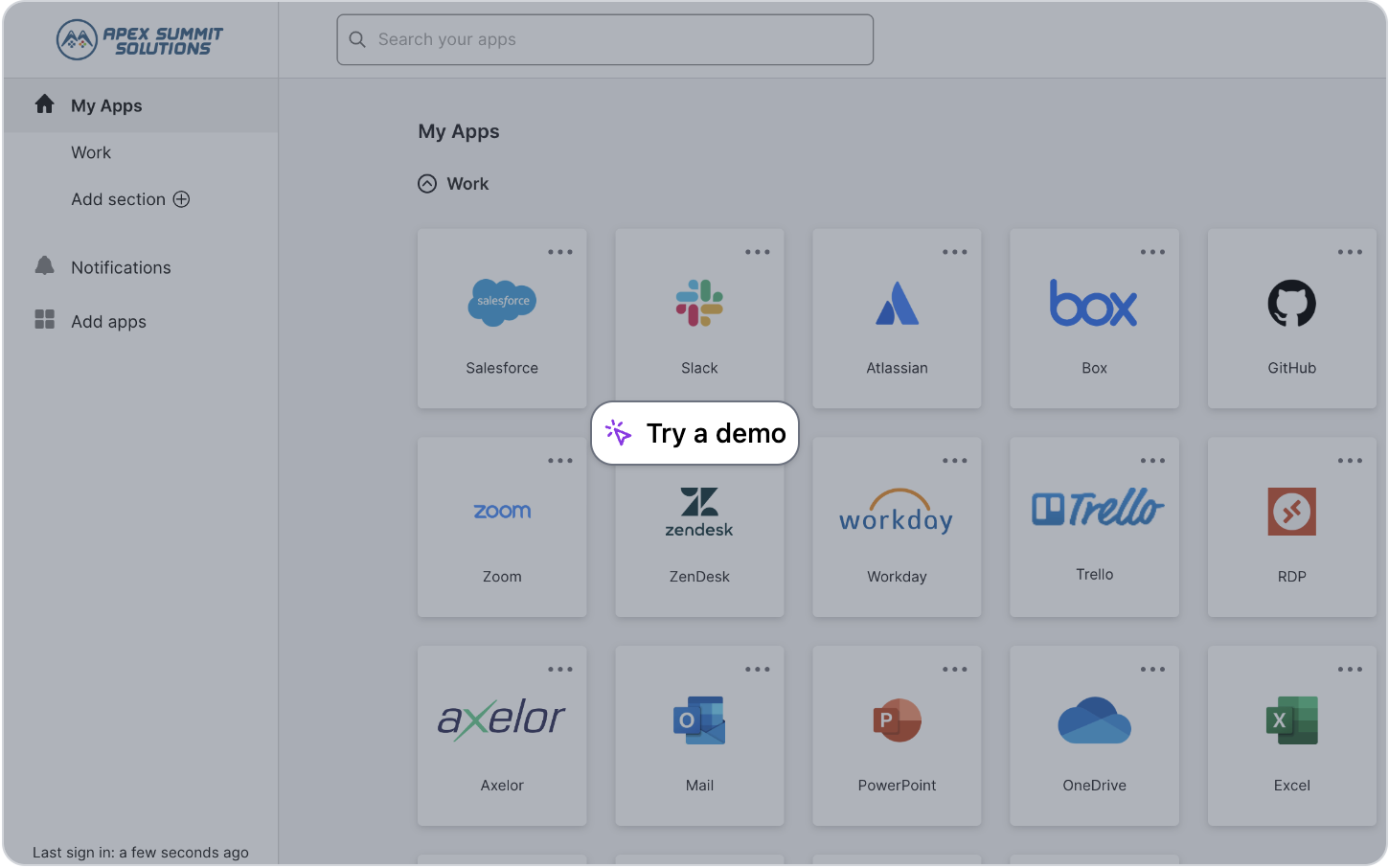Open the Workday app icon
The width and height of the screenshot is (1389, 868).
point(897,512)
